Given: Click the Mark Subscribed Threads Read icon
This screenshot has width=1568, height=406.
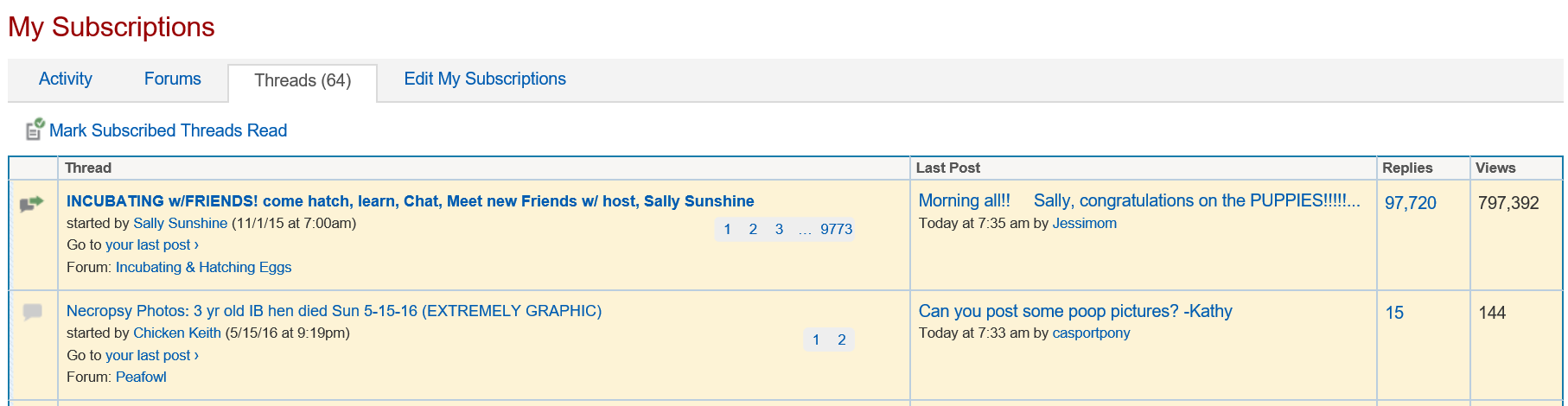Looking at the screenshot, I should point(35,130).
